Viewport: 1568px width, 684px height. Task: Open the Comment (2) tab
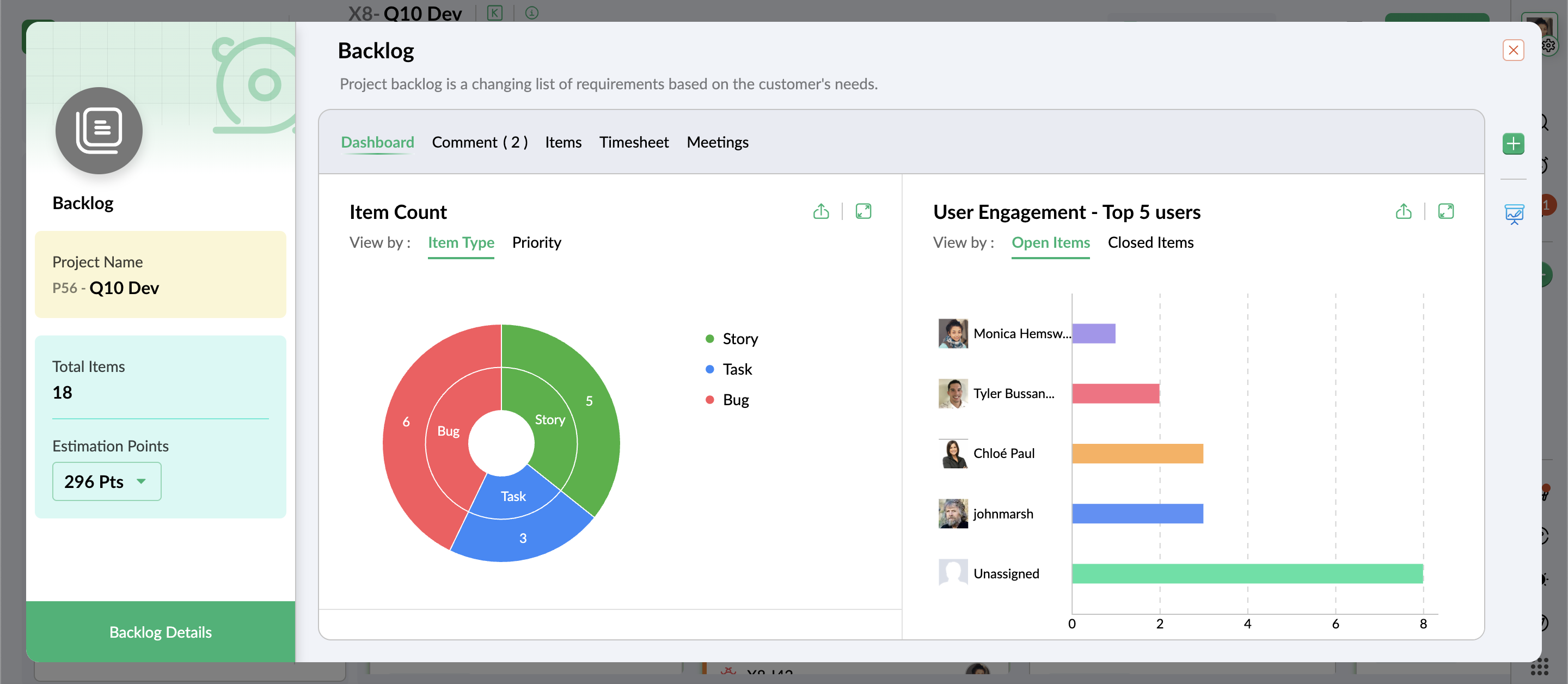479,142
